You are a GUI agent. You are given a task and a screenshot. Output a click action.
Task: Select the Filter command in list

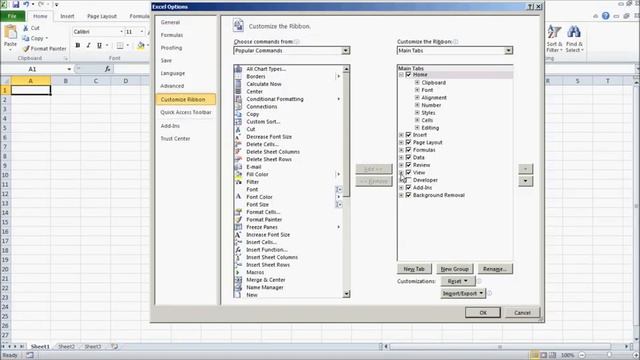click(x=252, y=182)
